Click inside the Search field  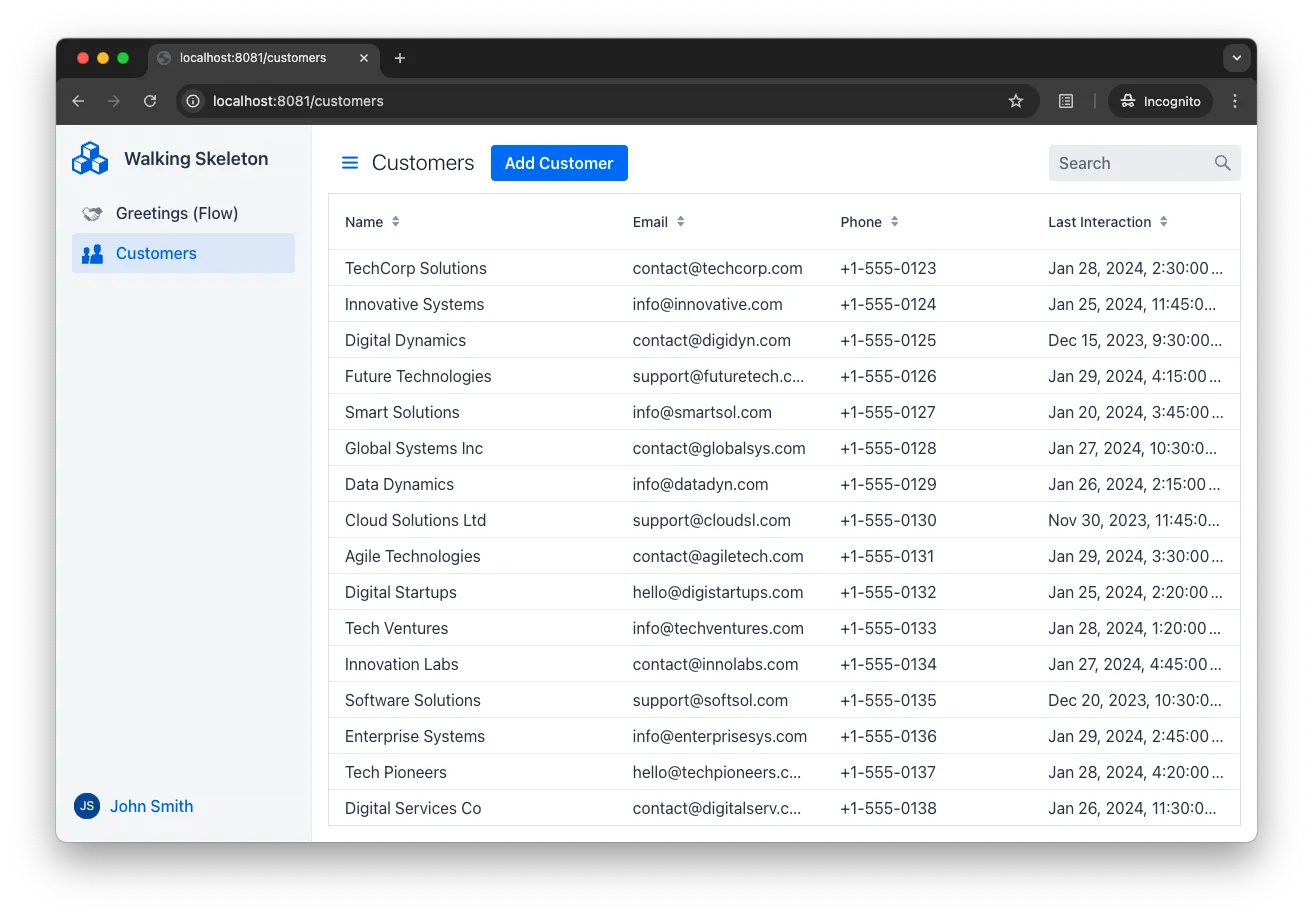(1120, 162)
